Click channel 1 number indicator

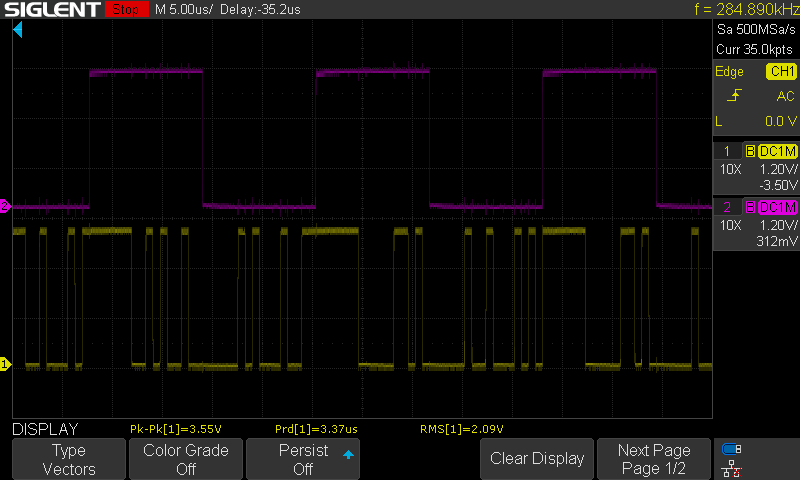coord(727,151)
